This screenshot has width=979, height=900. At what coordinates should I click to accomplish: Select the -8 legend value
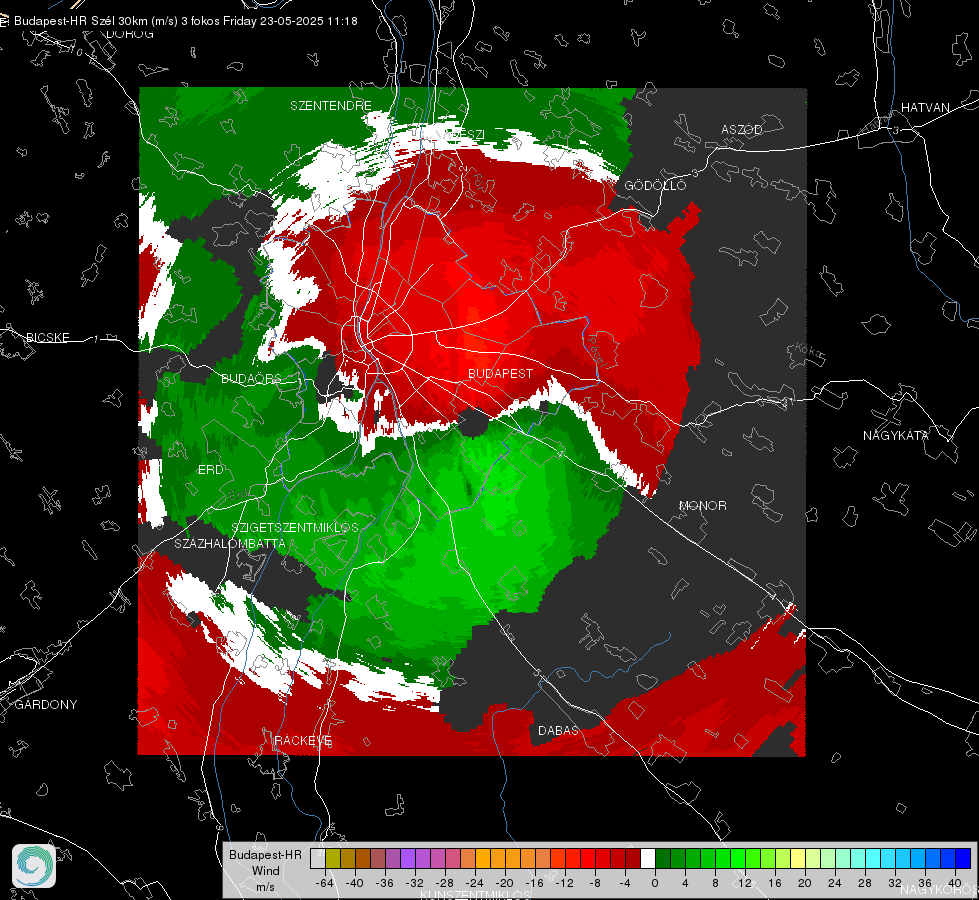[595, 883]
